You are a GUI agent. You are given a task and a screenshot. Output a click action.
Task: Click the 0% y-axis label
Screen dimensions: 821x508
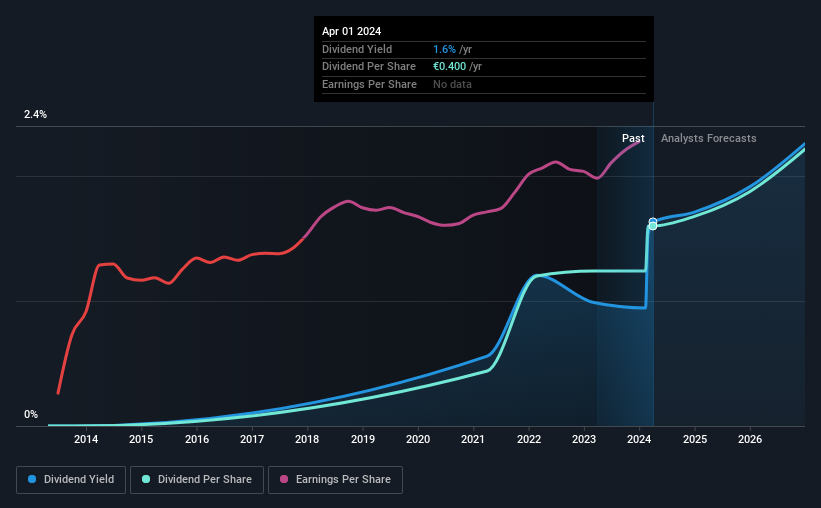(31, 414)
